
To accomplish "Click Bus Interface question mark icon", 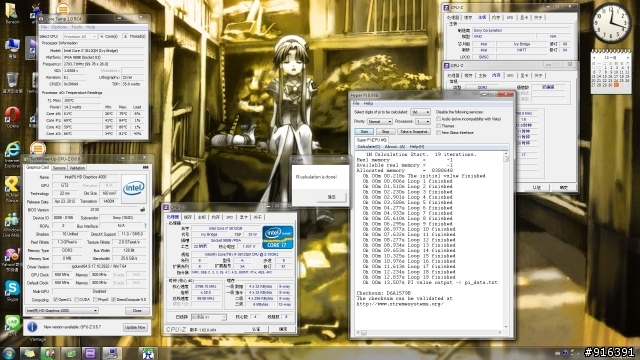I will tap(145, 226).
